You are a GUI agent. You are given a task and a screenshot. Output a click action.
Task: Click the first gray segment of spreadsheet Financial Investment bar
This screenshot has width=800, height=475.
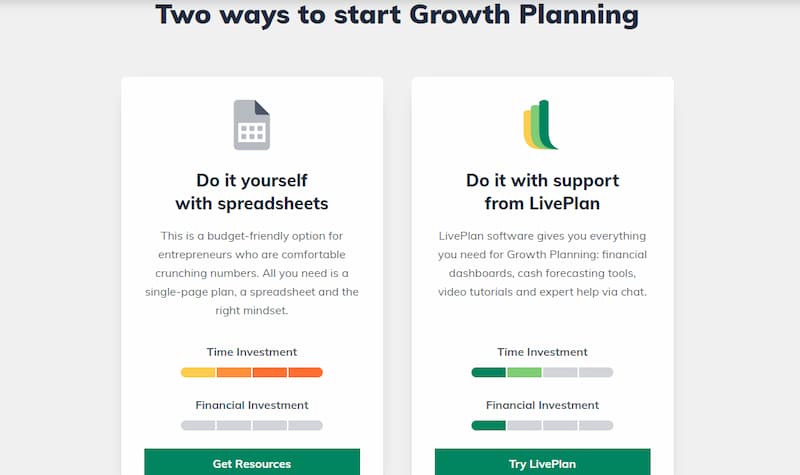198,426
